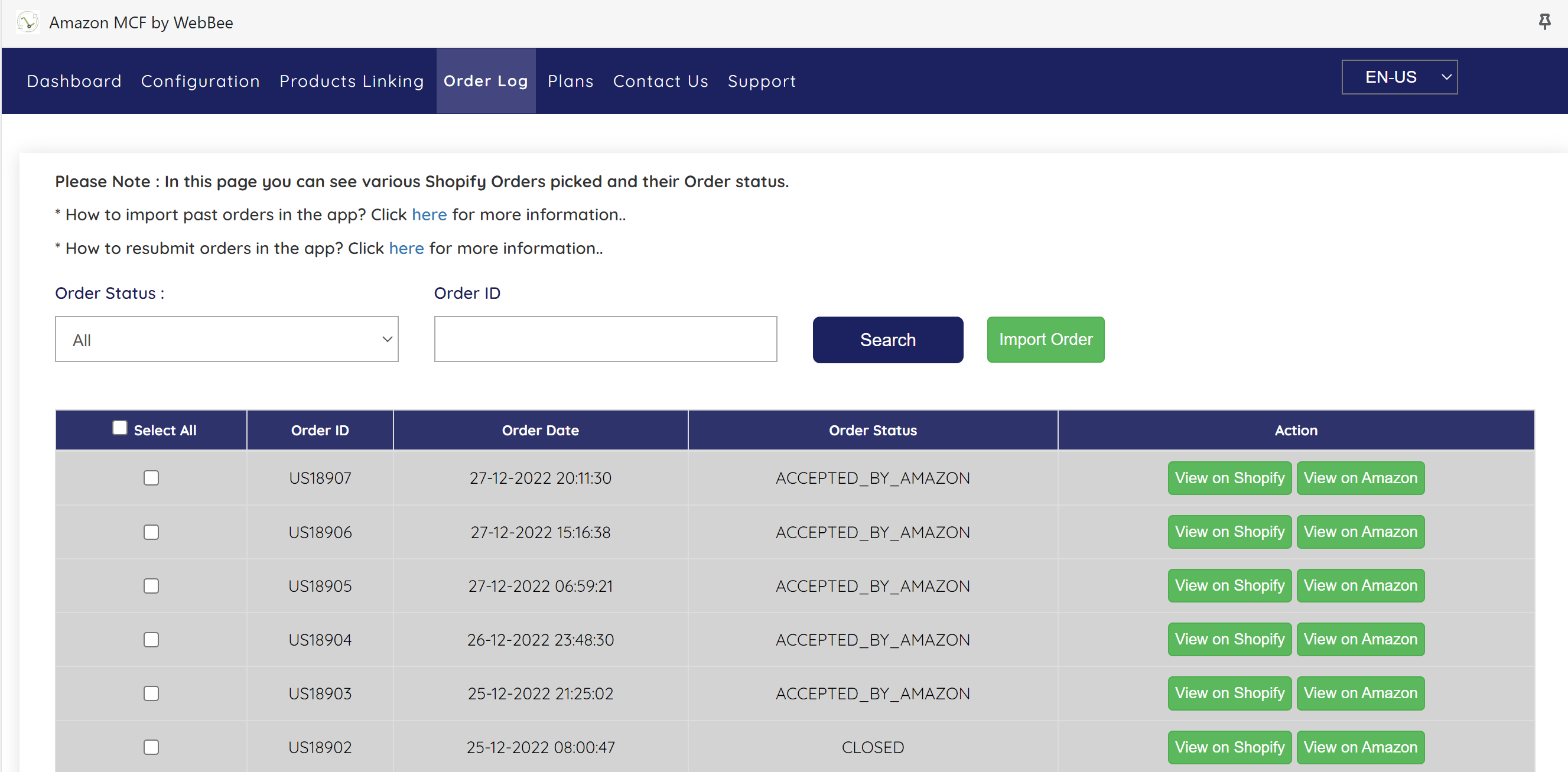The image size is (1568, 772).
Task: Tick the checkbox for order US18902
Action: point(151,747)
